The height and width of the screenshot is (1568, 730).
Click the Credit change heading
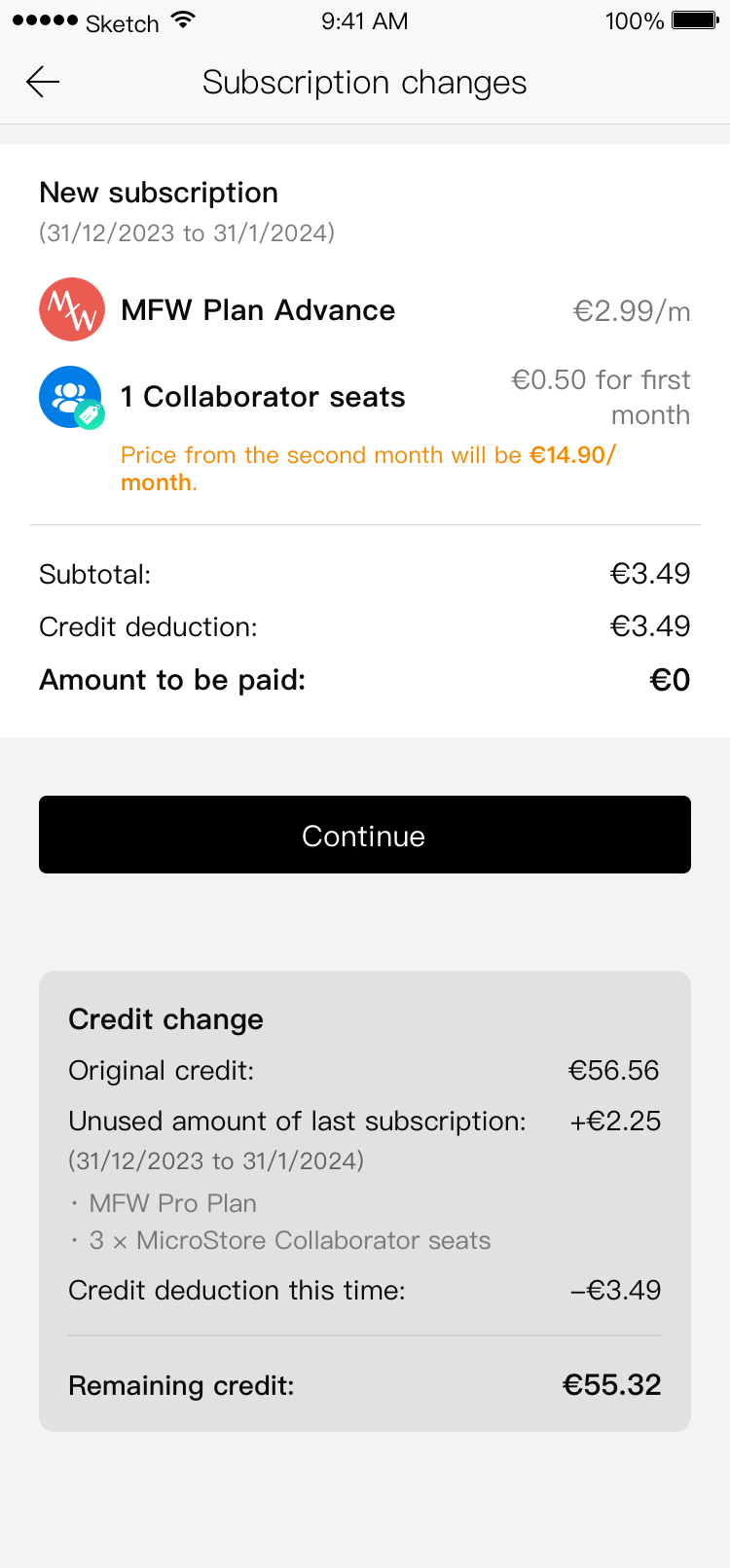pos(166,1019)
